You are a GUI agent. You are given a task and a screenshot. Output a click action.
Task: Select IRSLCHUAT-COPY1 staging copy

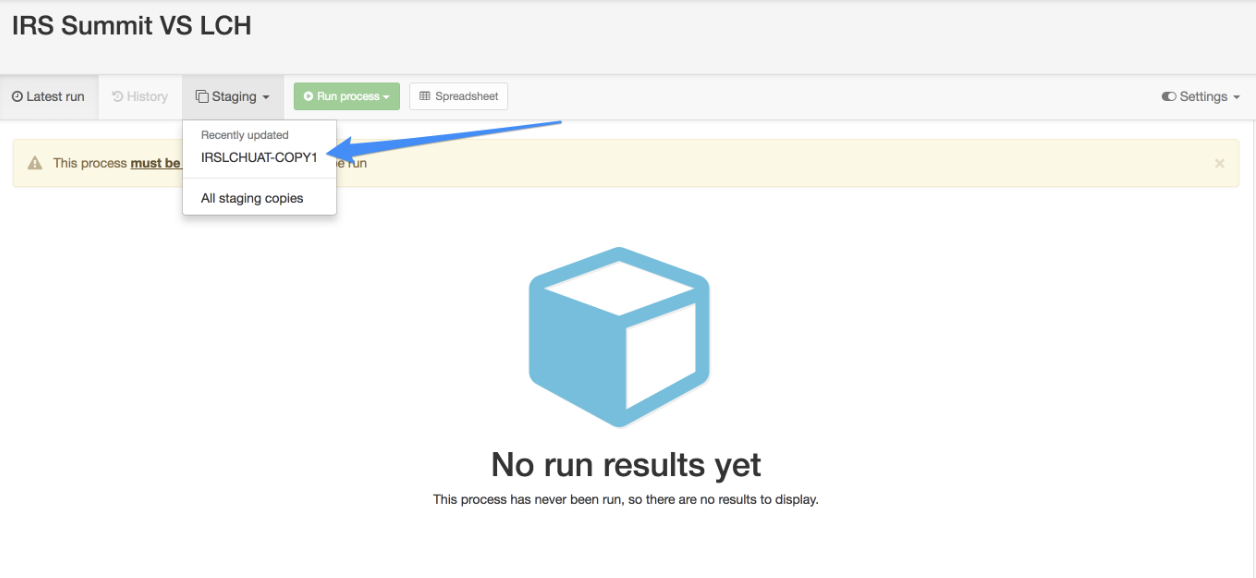(x=259, y=157)
